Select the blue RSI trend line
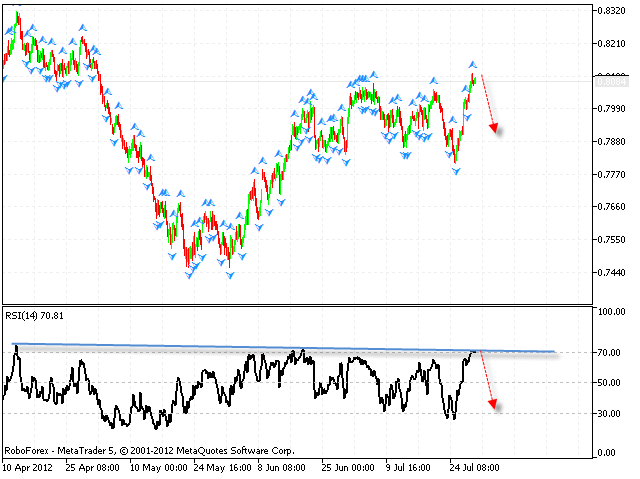 pos(300,349)
